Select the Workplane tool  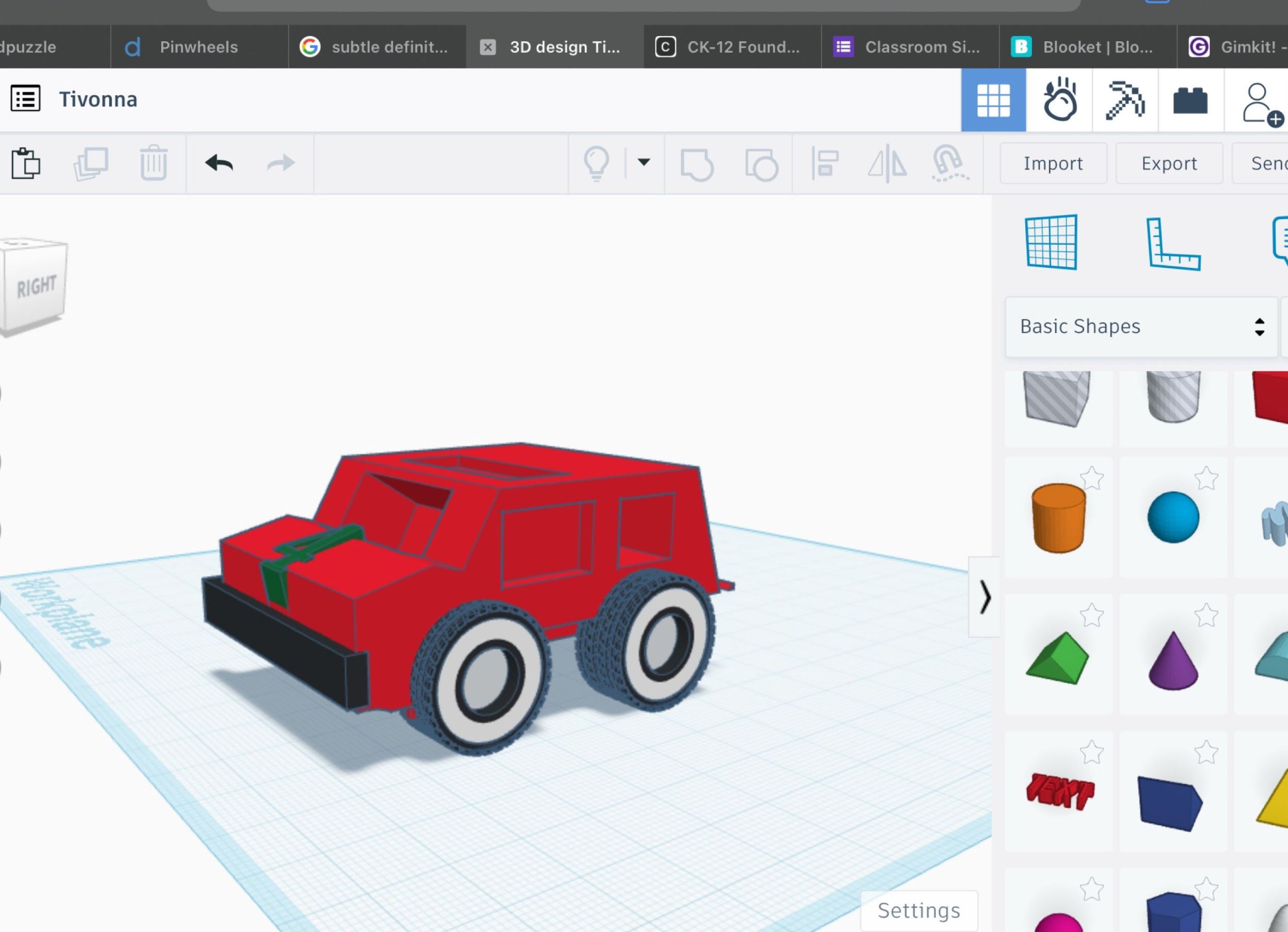(x=1051, y=242)
